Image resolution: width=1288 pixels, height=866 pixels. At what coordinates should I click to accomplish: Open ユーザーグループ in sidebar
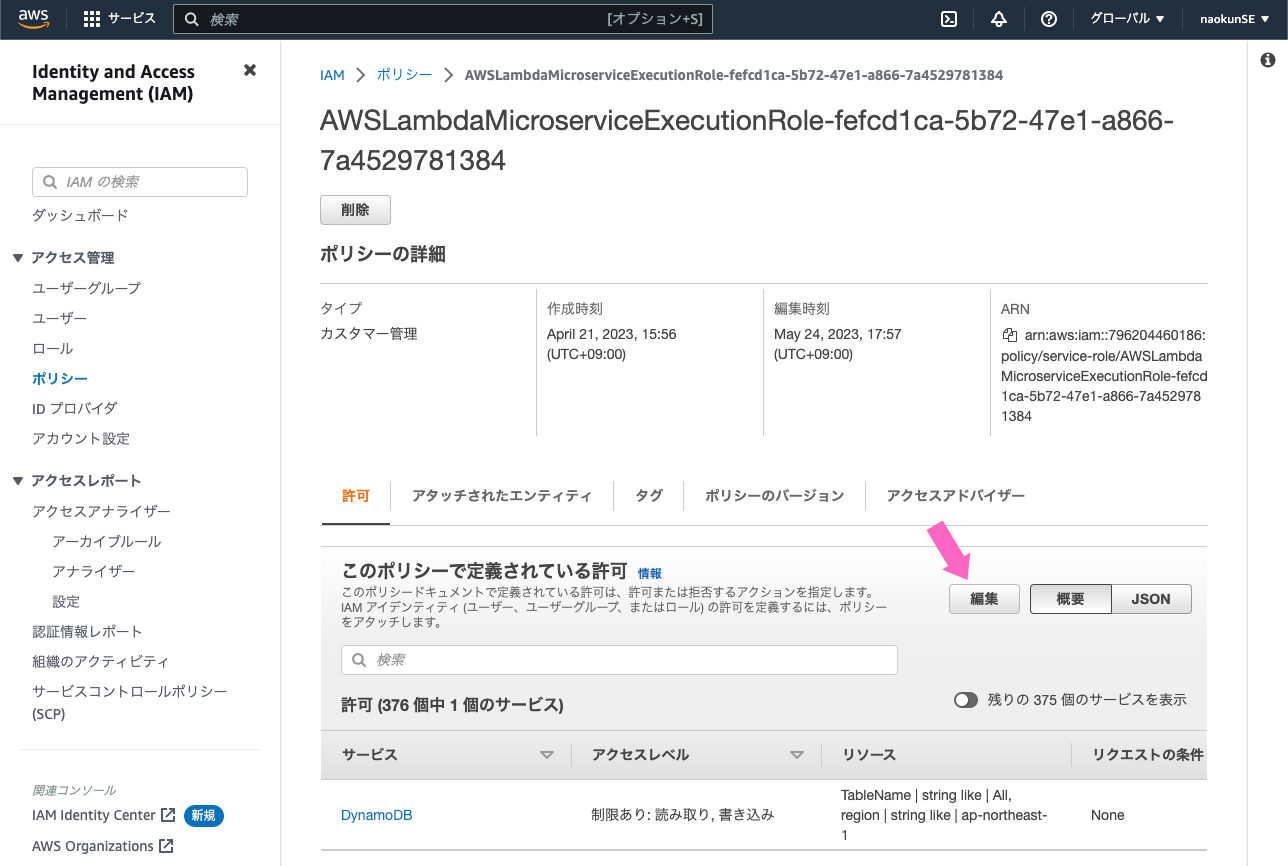(x=86, y=288)
